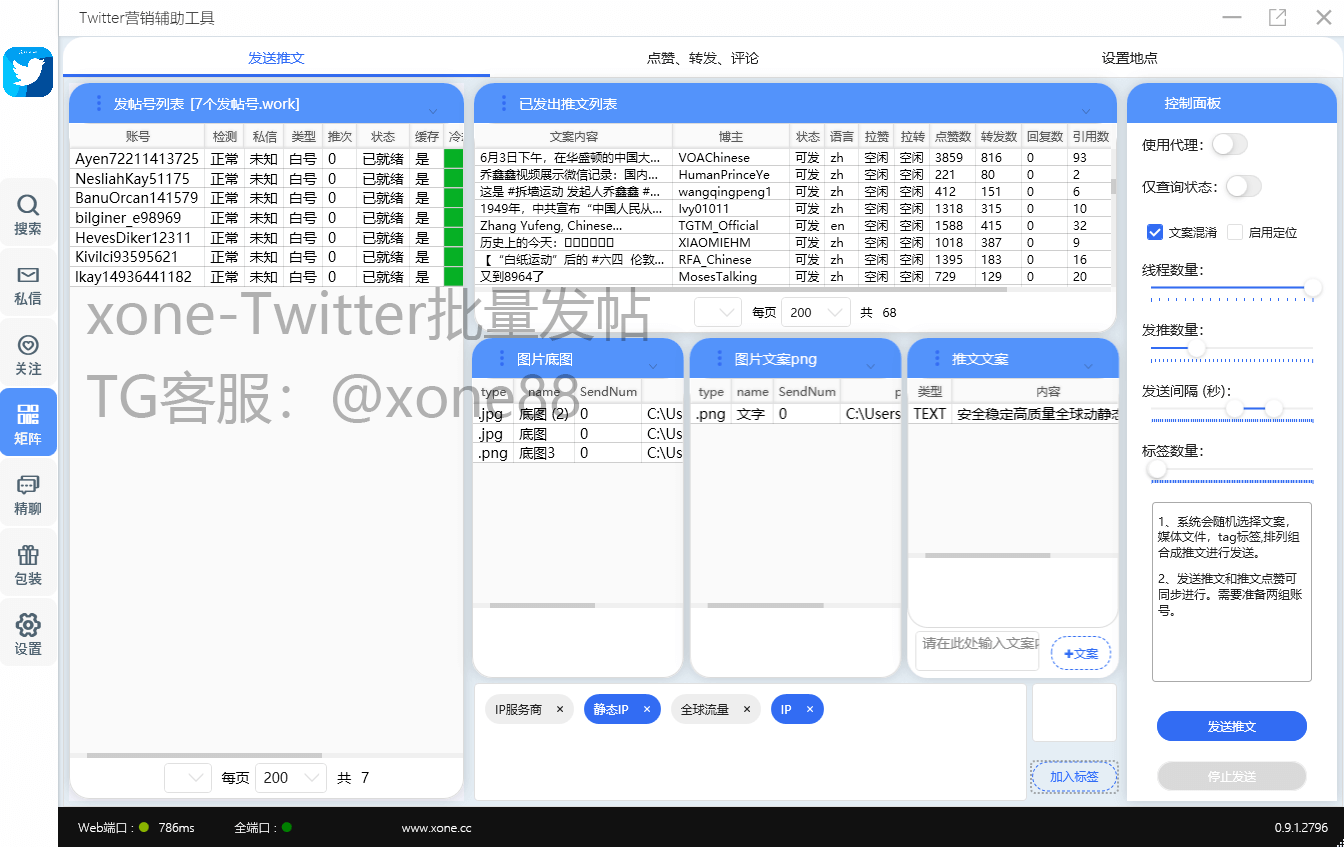
Task: Switch to the 设置地点 tab
Action: (x=1130, y=58)
